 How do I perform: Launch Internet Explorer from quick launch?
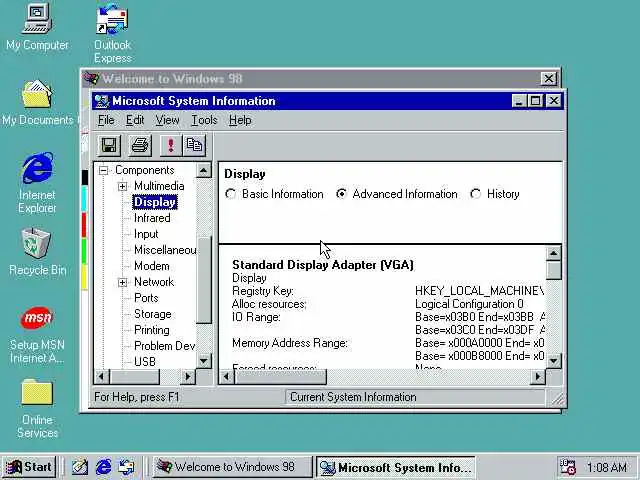coord(103,467)
